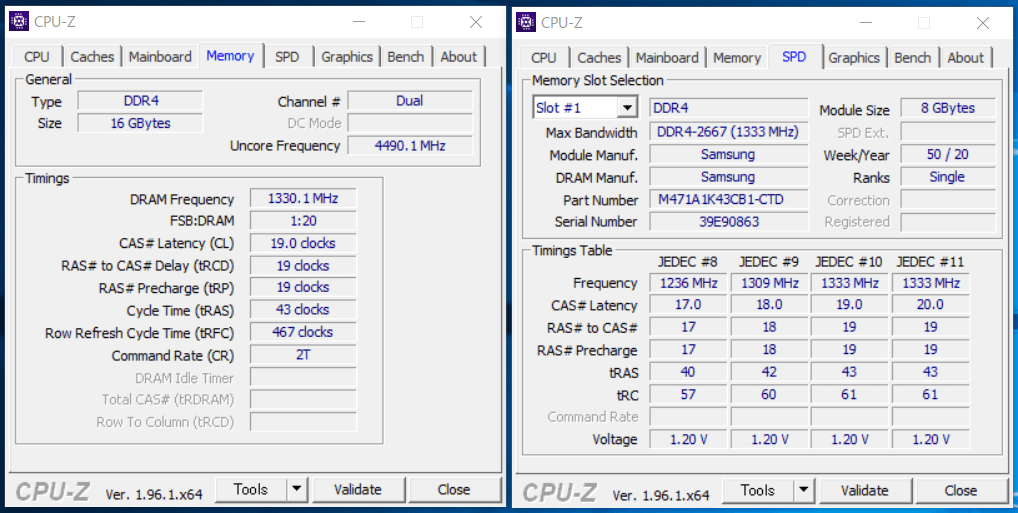This screenshot has width=1018, height=513.
Task: Minimize the left CPU-Z window
Action: (x=360, y=22)
